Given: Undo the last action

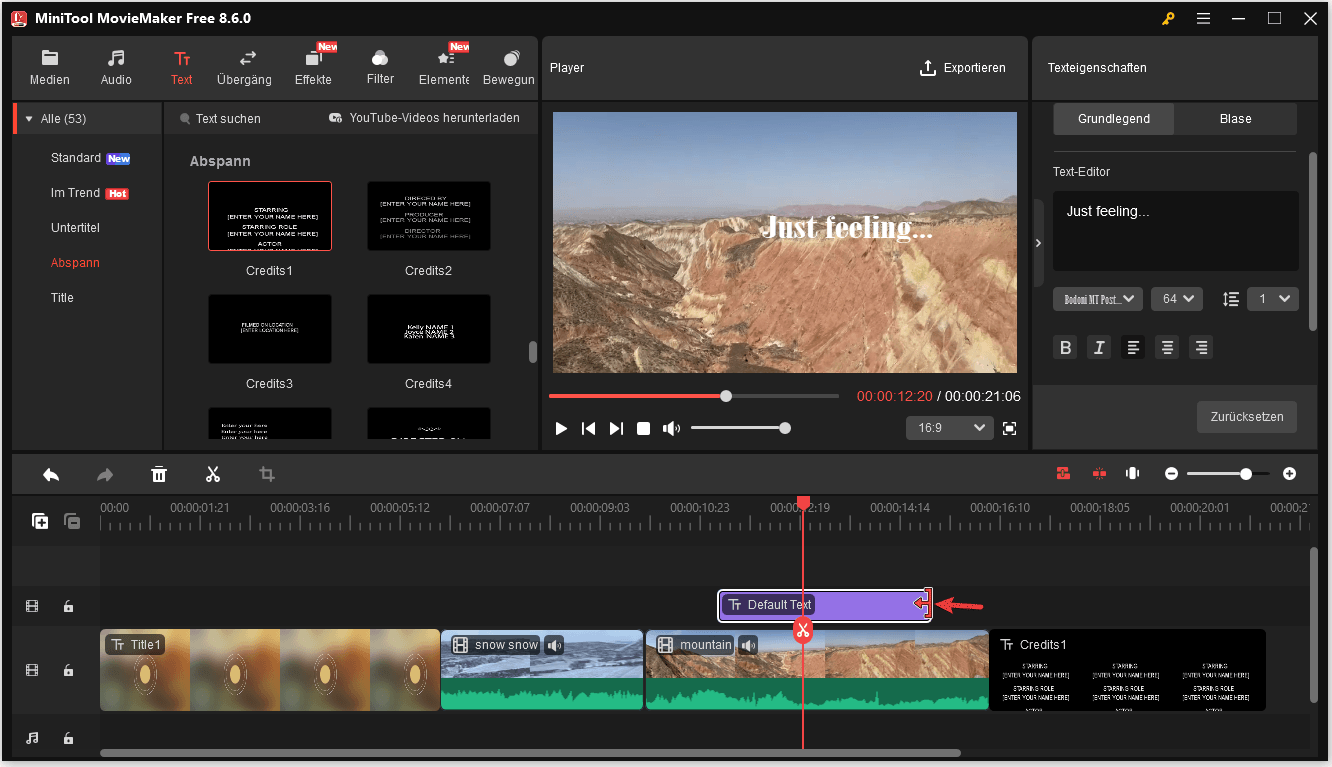Looking at the screenshot, I should click(x=51, y=474).
